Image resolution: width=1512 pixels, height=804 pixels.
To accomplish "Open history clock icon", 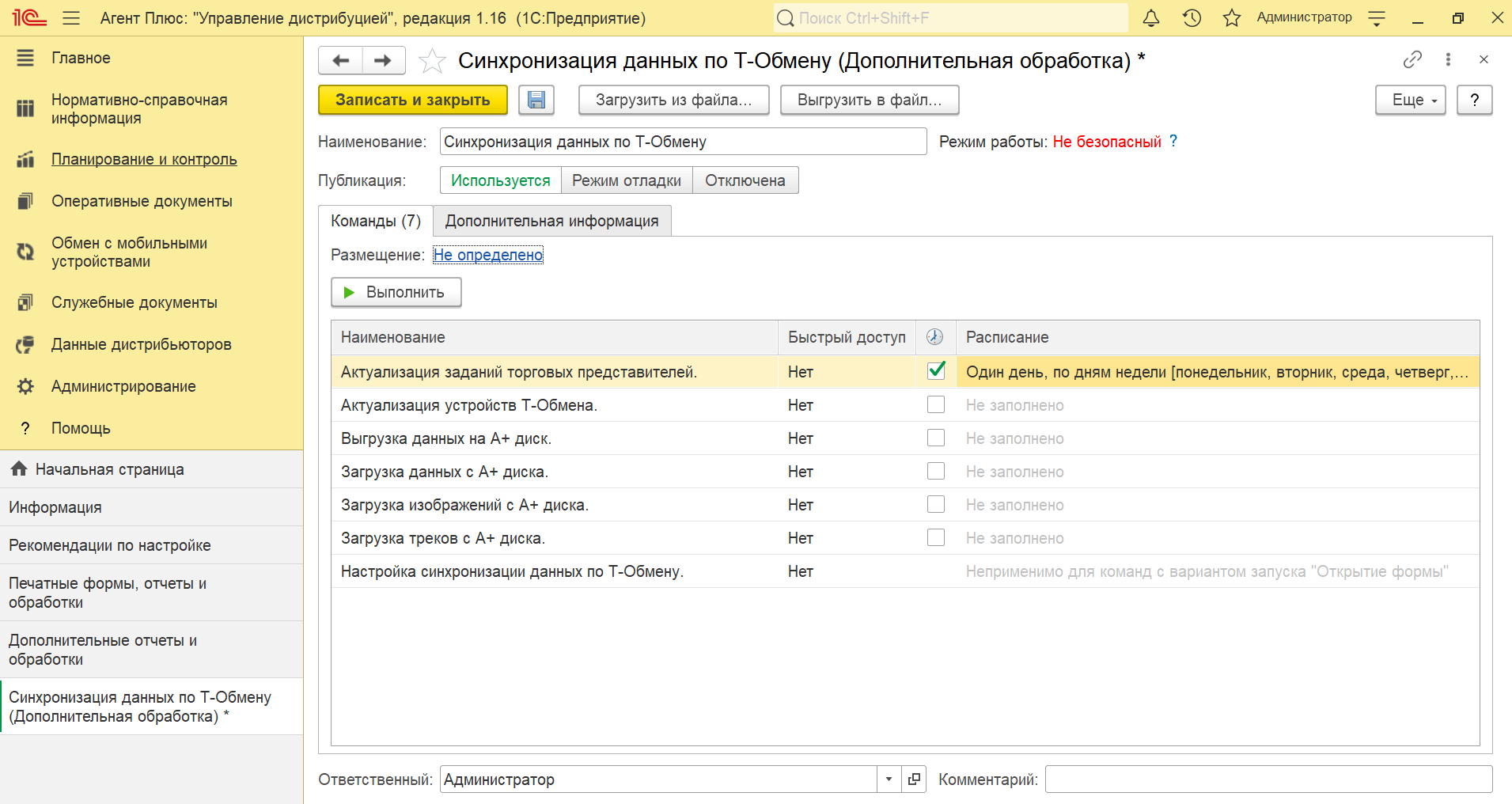I will coord(1192,17).
